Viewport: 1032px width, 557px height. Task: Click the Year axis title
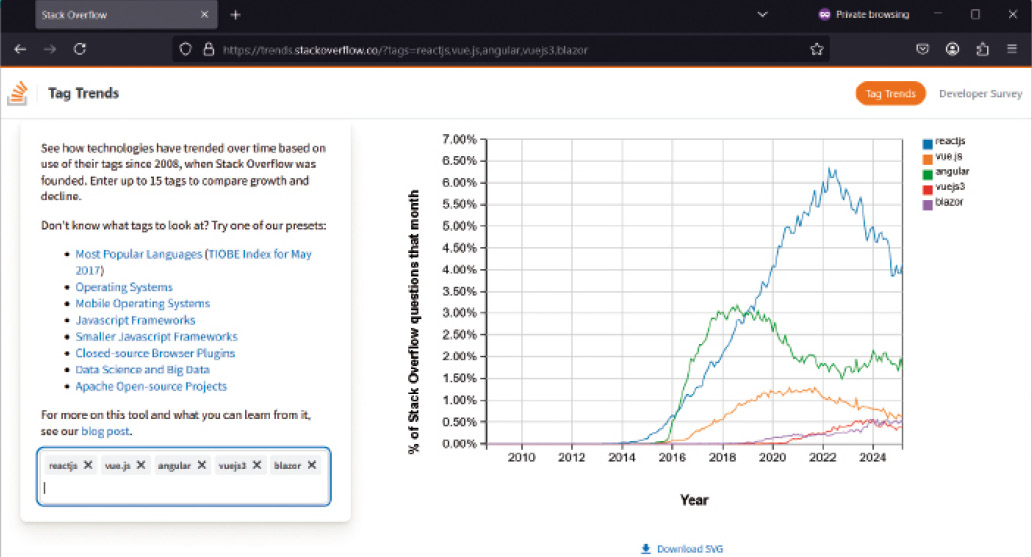coord(694,500)
